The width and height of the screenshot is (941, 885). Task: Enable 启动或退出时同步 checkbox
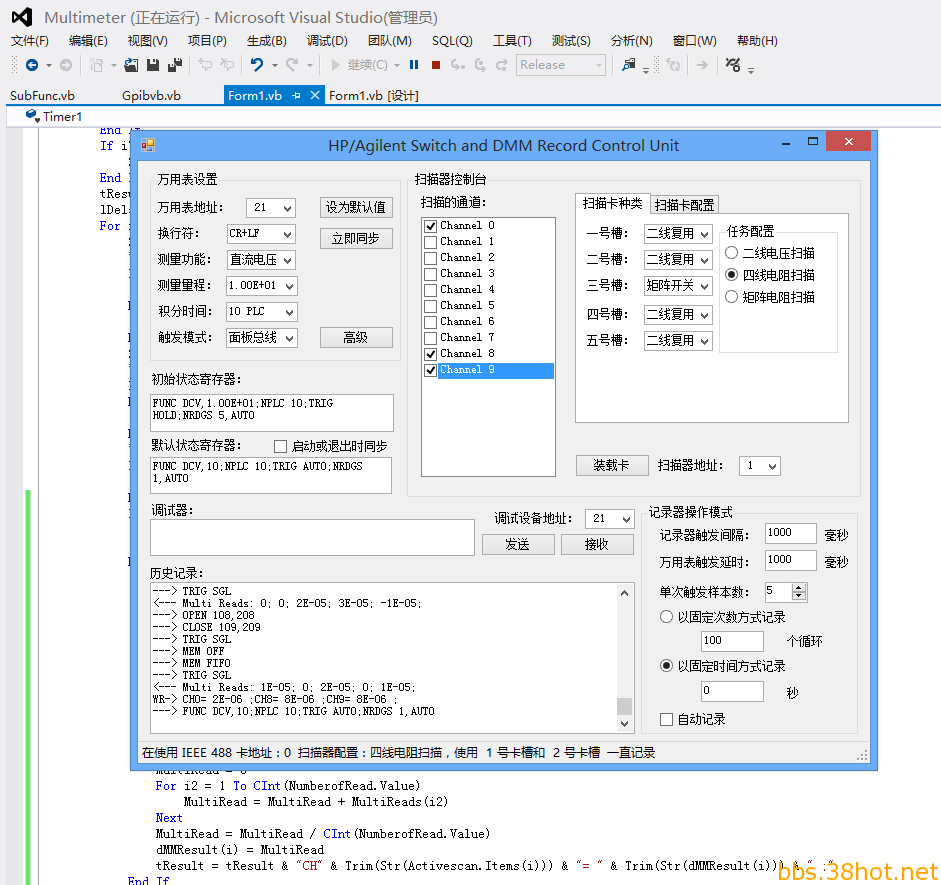pyautogui.click(x=280, y=446)
